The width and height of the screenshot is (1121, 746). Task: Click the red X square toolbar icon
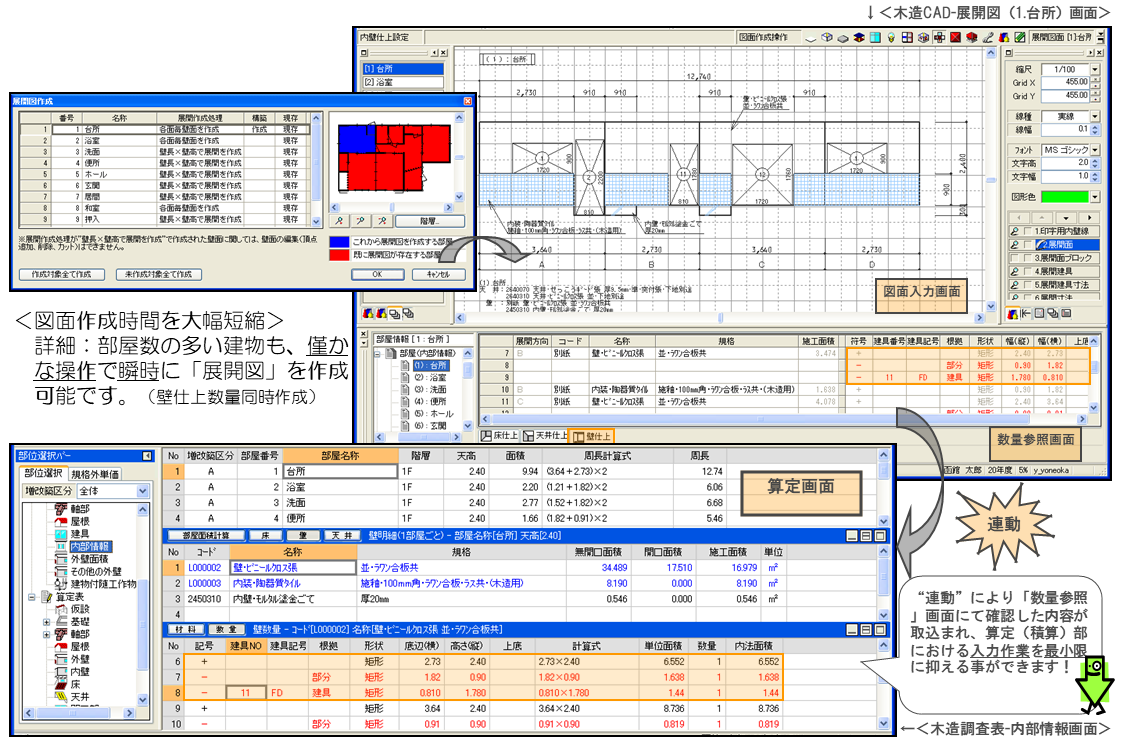(955, 37)
